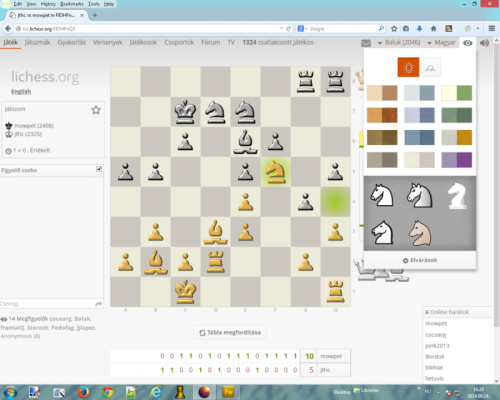
Task: Click the Firefox home icon
Action: [434, 29]
